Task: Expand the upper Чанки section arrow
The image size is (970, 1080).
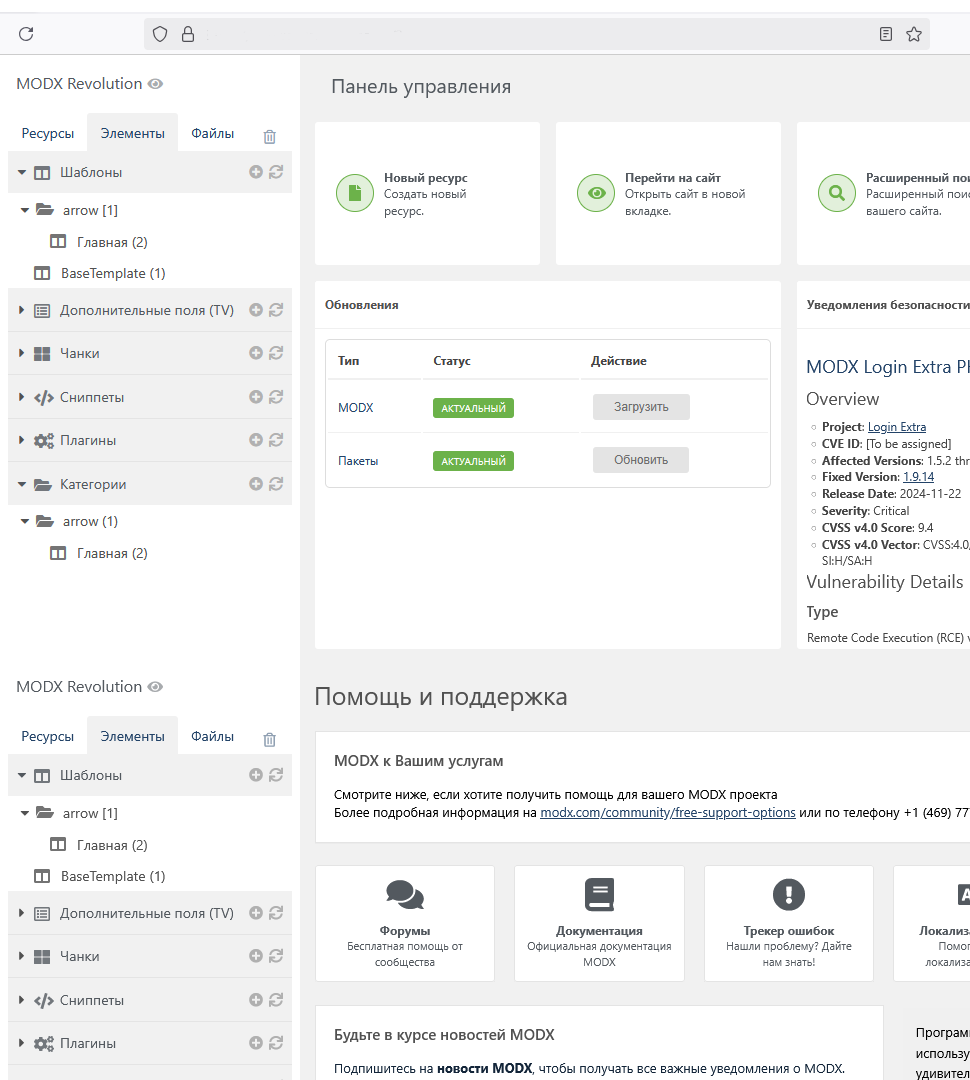Action: [x=21, y=353]
